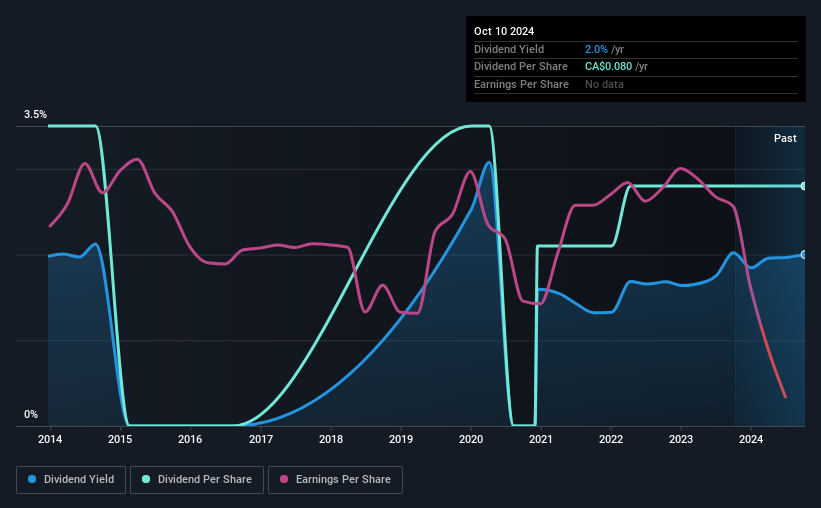Click the tooltip Earnings Per Share row label
Viewport: 821px width, 508px height.
521,84
